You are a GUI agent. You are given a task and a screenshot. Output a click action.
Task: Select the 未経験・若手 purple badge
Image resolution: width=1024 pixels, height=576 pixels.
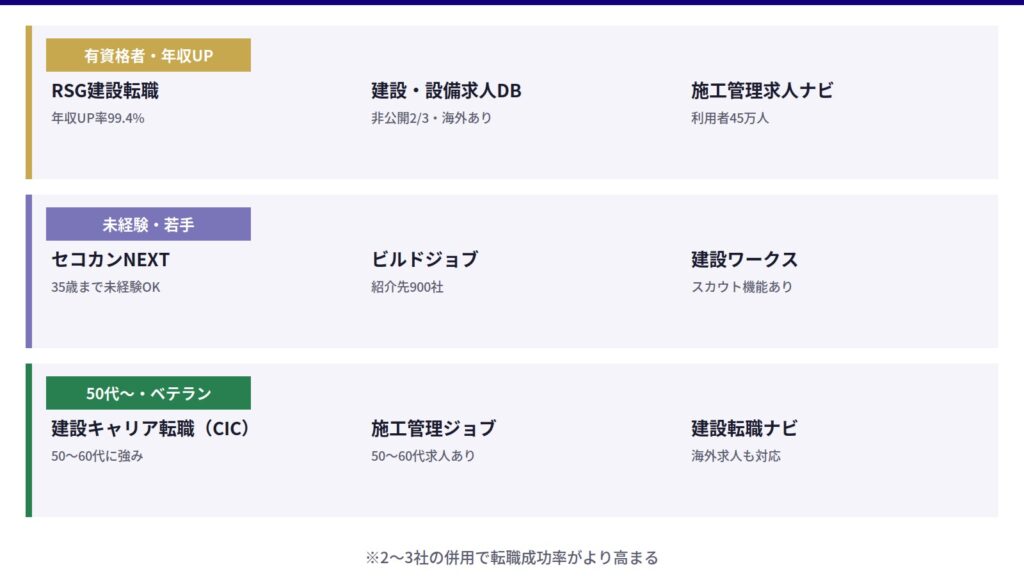(x=148, y=224)
